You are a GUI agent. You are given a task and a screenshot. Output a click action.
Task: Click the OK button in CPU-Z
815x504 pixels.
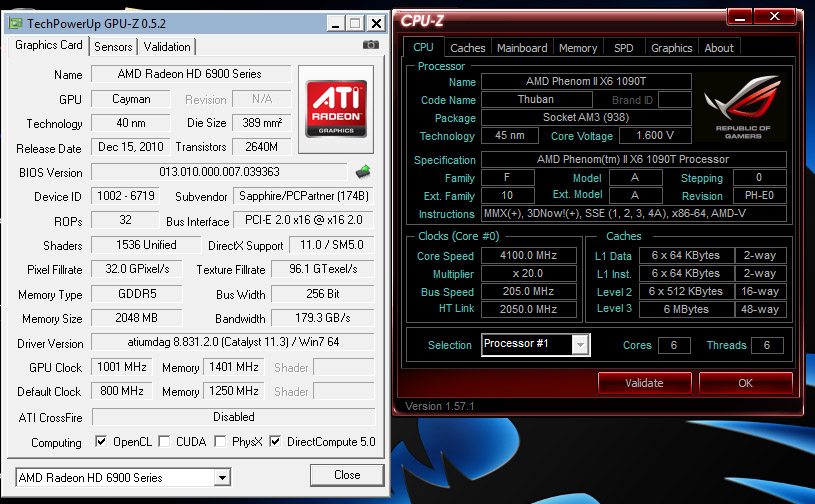(x=745, y=383)
